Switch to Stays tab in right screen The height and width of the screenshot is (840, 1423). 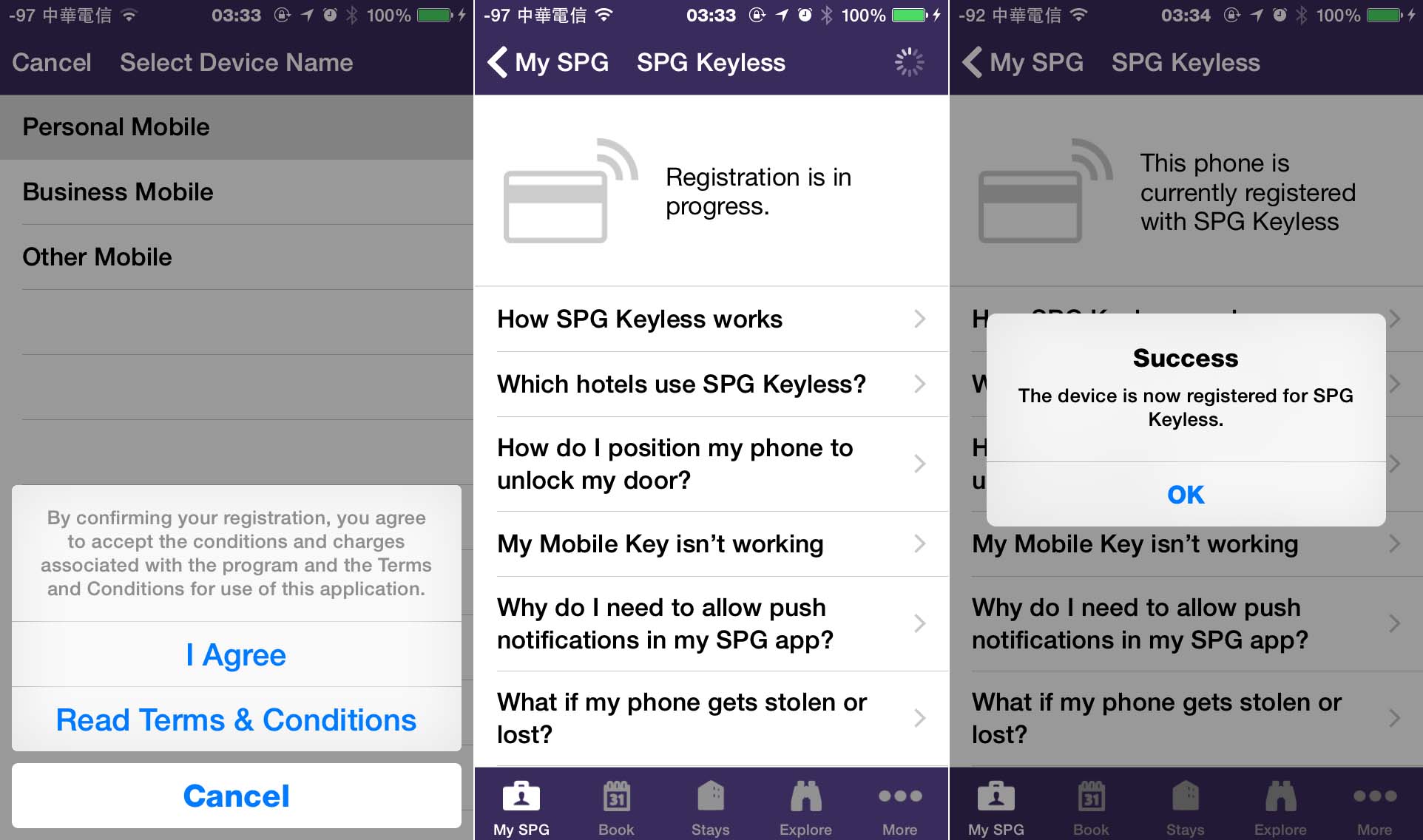click(1186, 806)
